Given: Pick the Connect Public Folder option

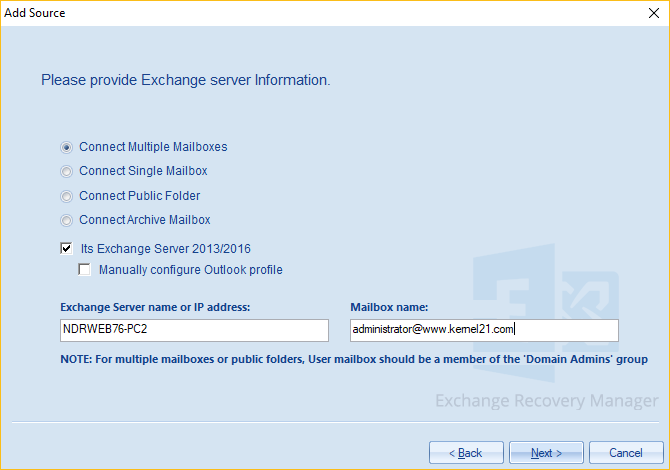Looking at the screenshot, I should [x=66, y=196].
